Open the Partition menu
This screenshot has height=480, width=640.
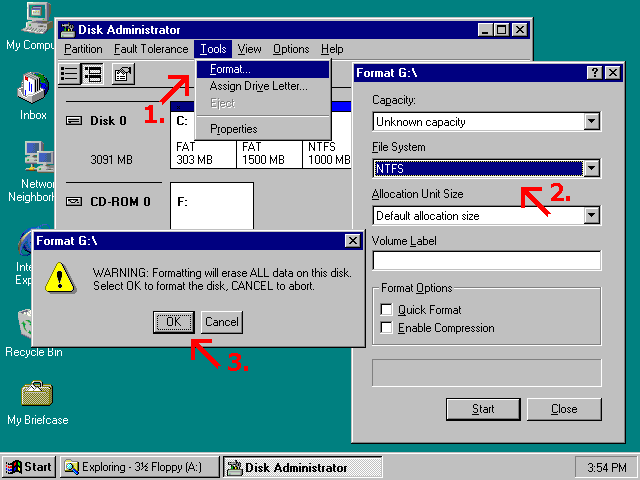point(83,49)
